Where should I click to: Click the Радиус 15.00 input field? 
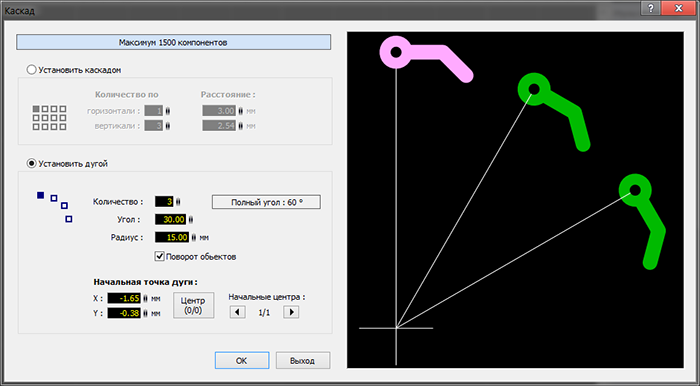(172, 237)
